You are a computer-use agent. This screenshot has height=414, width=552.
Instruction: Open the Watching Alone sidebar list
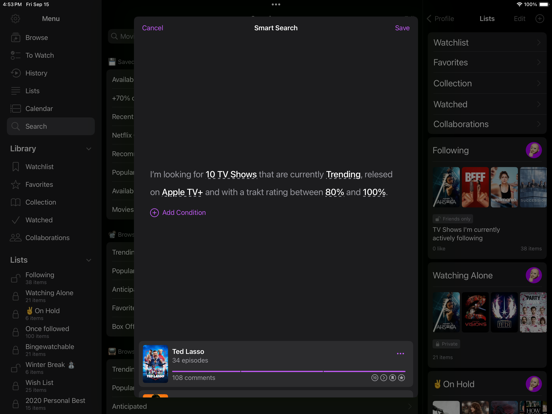tap(51, 296)
